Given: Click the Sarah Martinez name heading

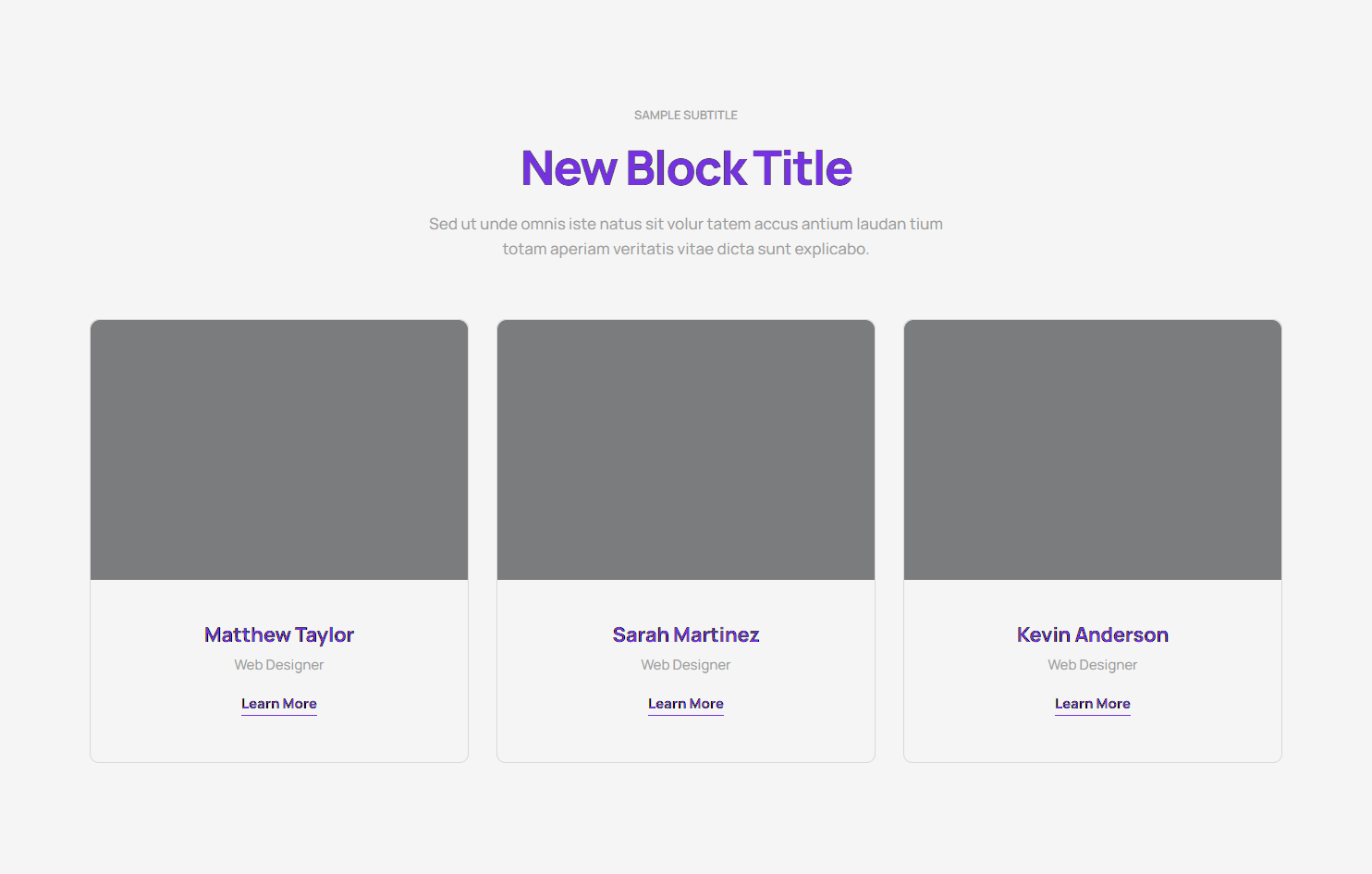Looking at the screenshot, I should click(x=686, y=635).
